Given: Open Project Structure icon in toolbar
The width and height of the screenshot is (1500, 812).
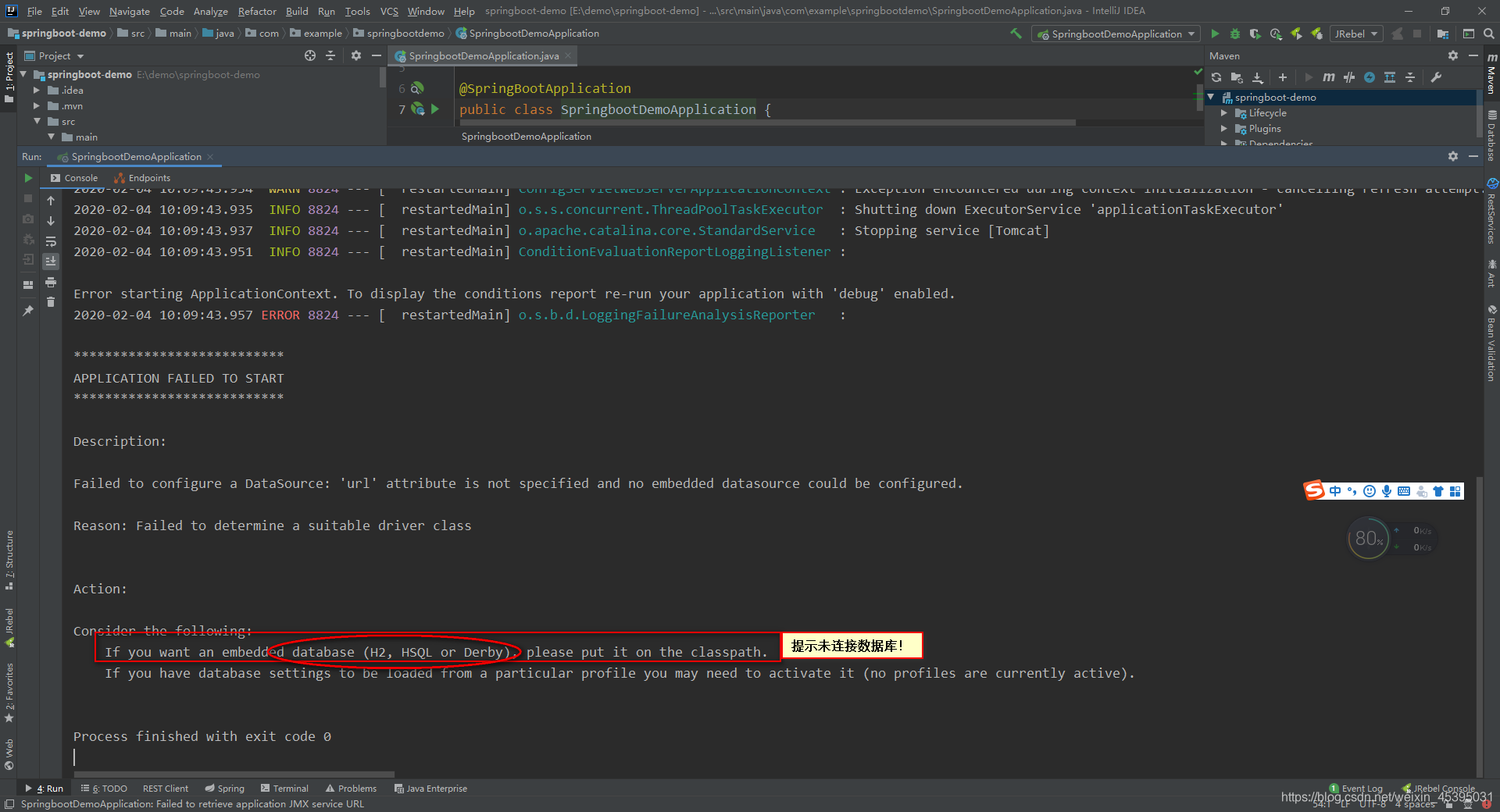Looking at the screenshot, I should pyautogui.click(x=1442, y=34).
